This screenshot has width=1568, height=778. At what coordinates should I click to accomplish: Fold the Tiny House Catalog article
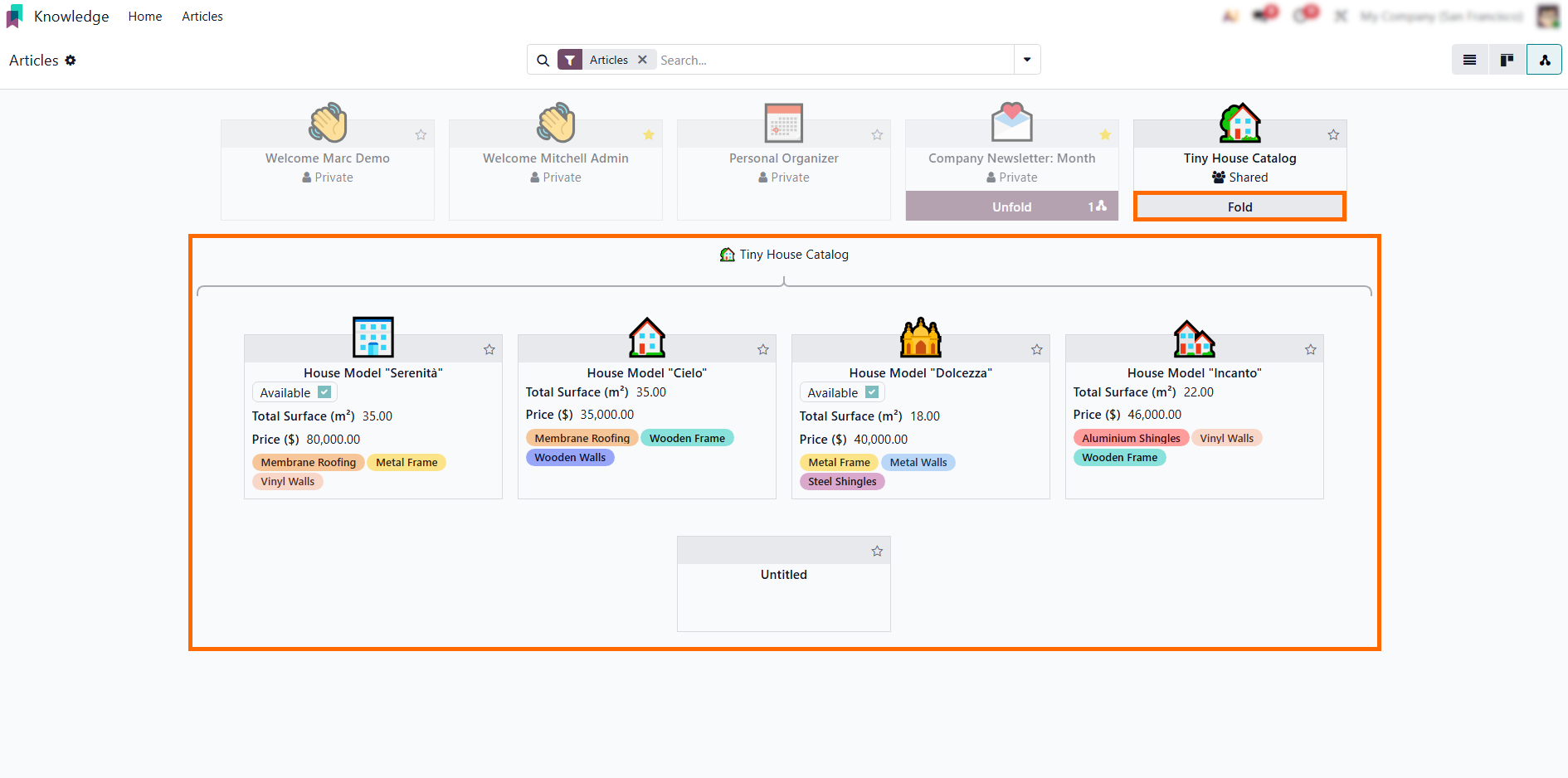pos(1239,207)
